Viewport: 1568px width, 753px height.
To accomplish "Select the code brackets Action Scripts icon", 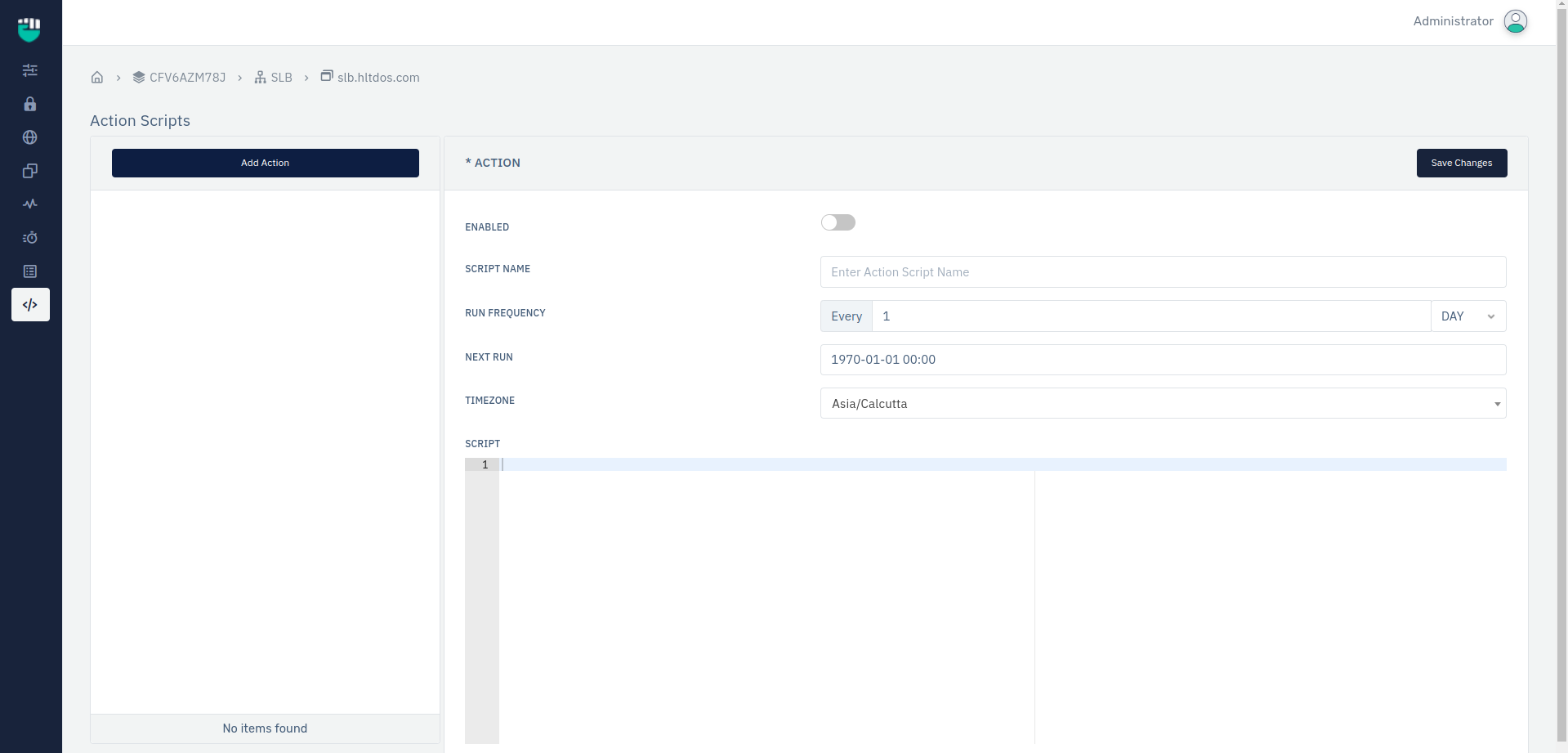I will tap(30, 305).
